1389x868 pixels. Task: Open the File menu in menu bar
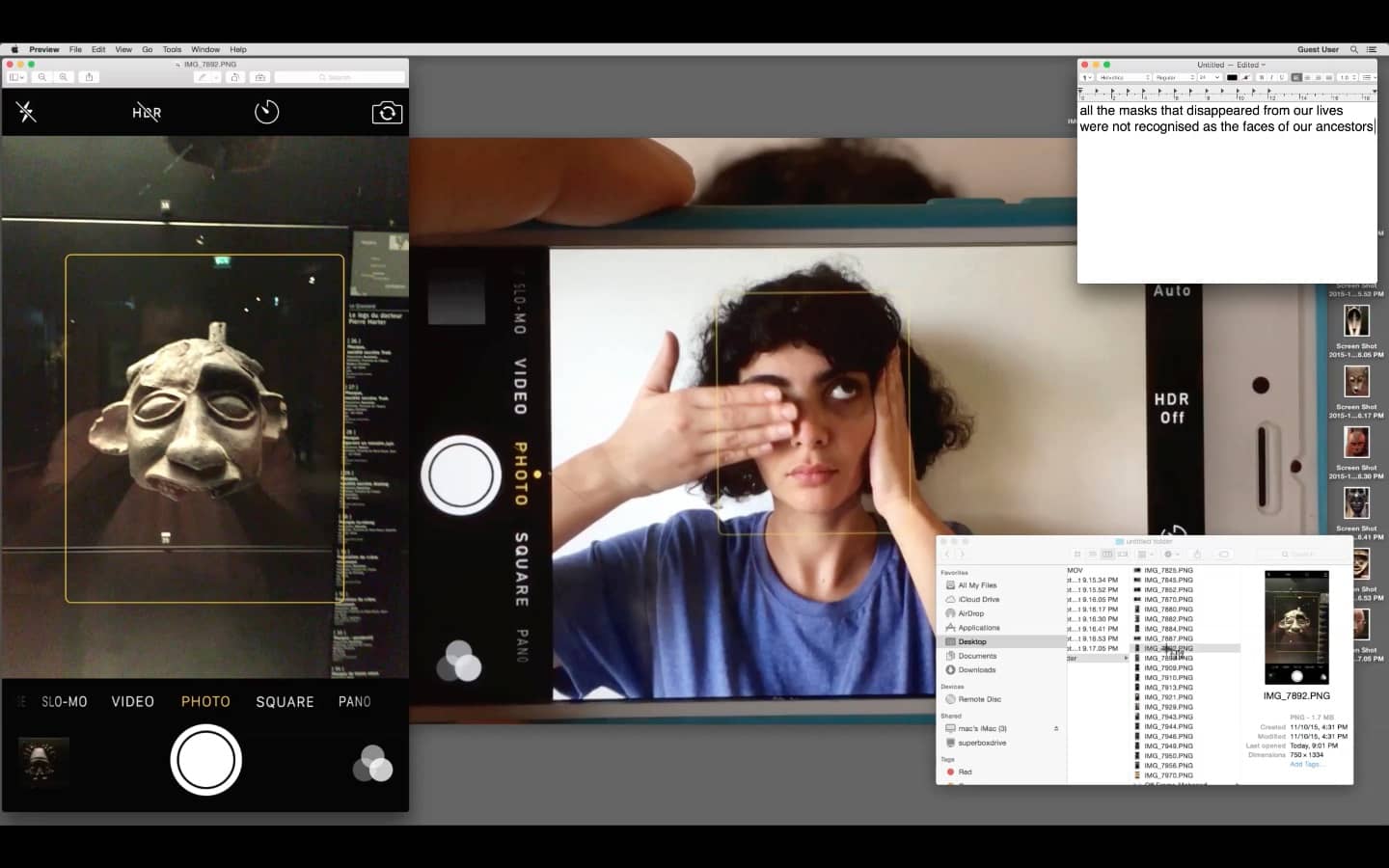tap(75, 49)
